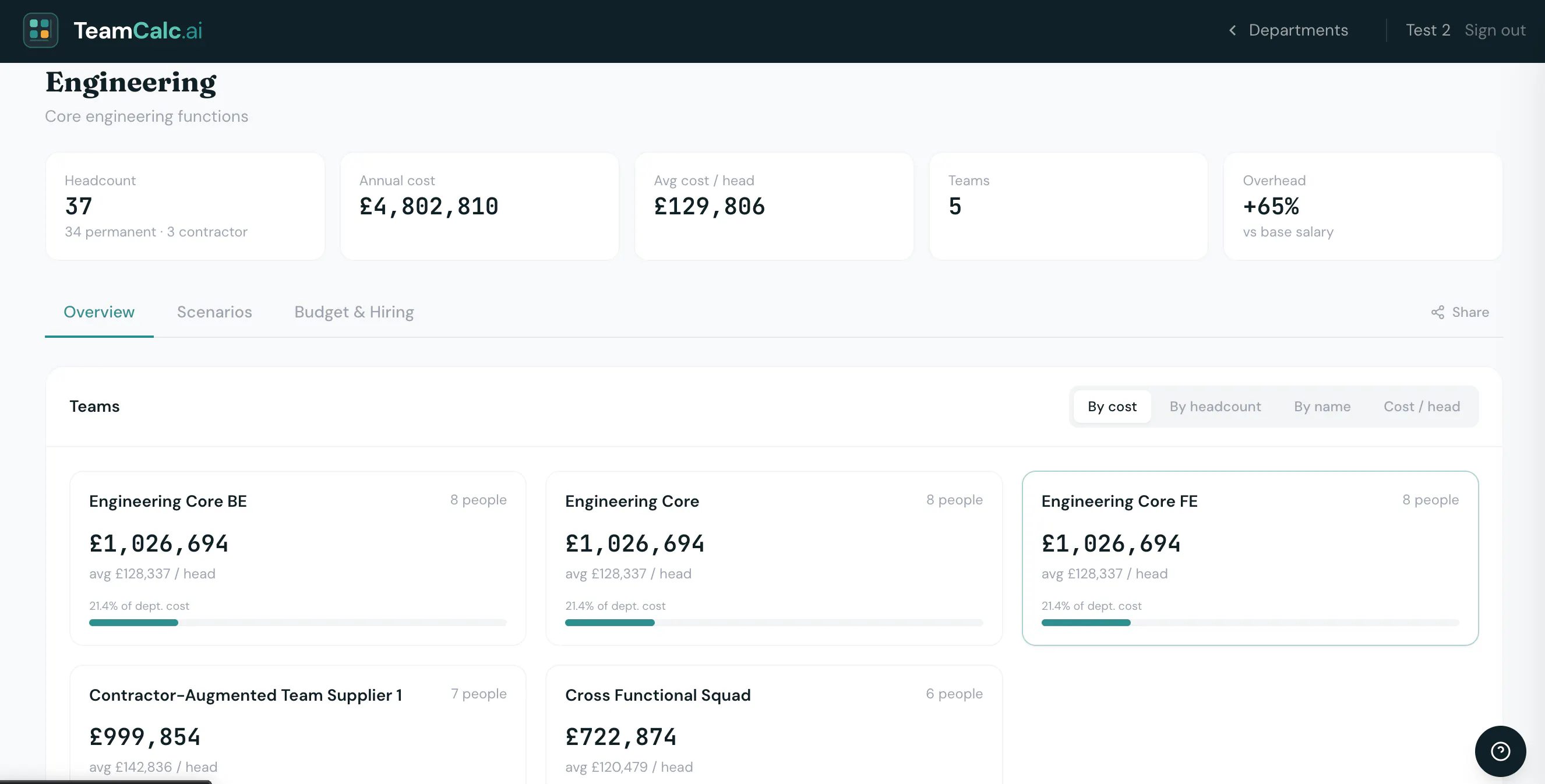
Task: Go back to Departments
Action: point(1298,30)
